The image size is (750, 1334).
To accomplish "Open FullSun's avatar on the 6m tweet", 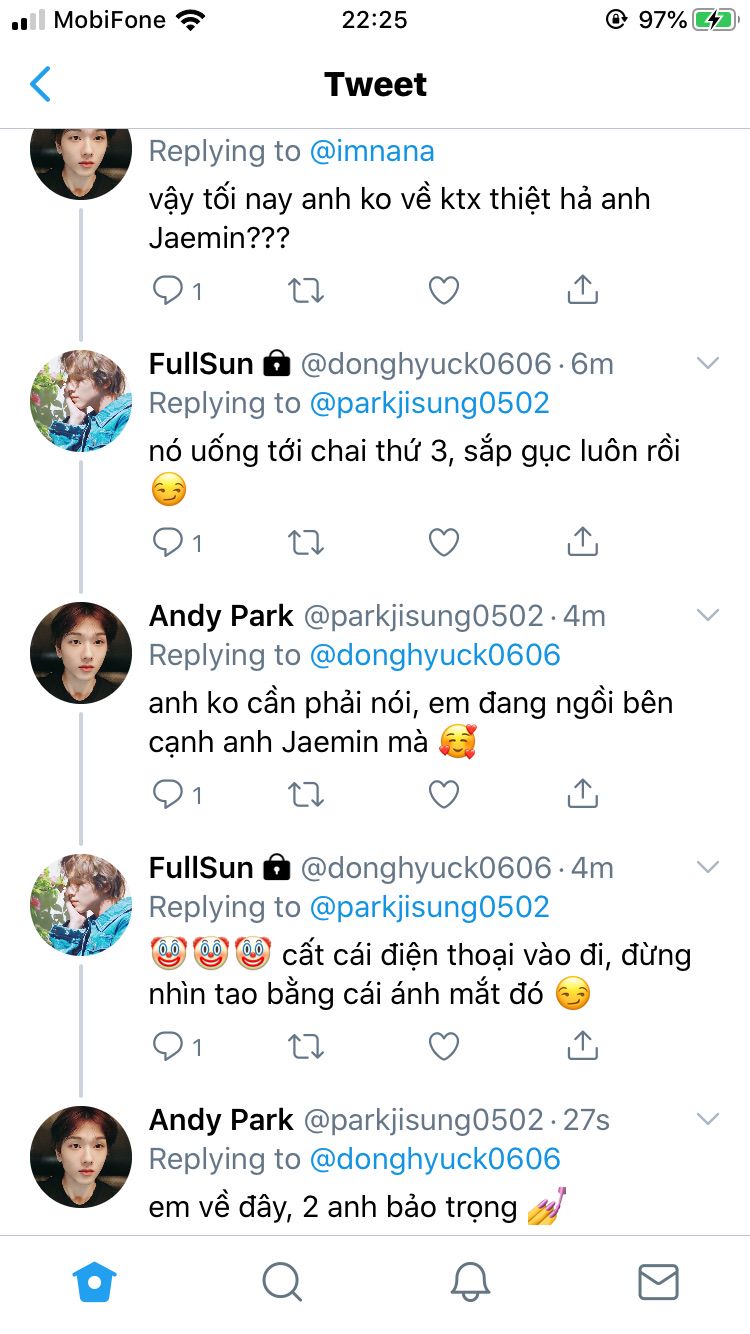I will (82, 400).
